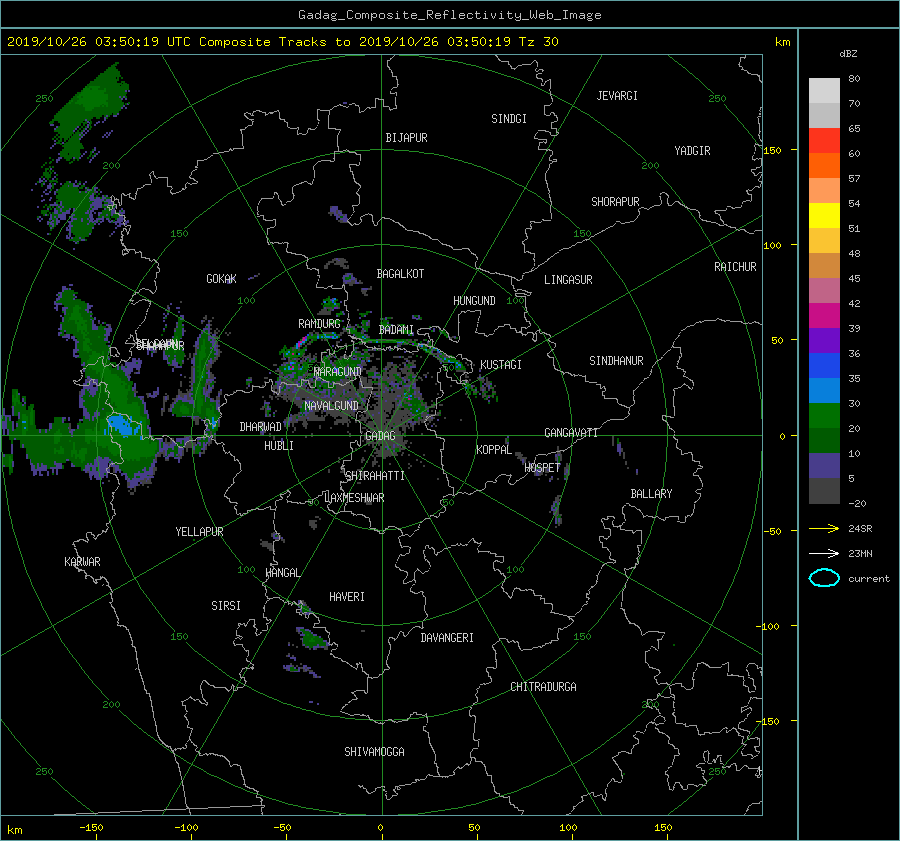Click the SHIVAMOGGA city label
900x841 pixels.
click(374, 751)
